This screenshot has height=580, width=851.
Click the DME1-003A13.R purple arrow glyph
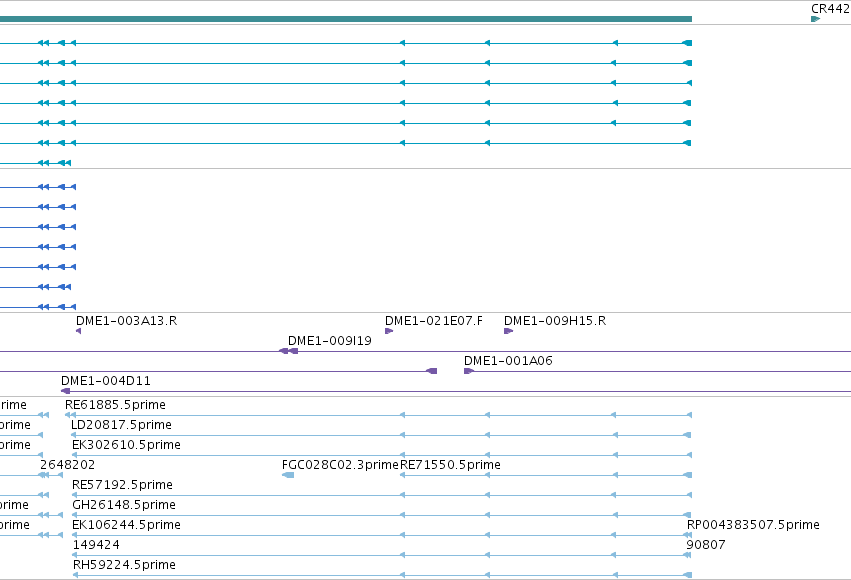pyautogui.click(x=79, y=331)
